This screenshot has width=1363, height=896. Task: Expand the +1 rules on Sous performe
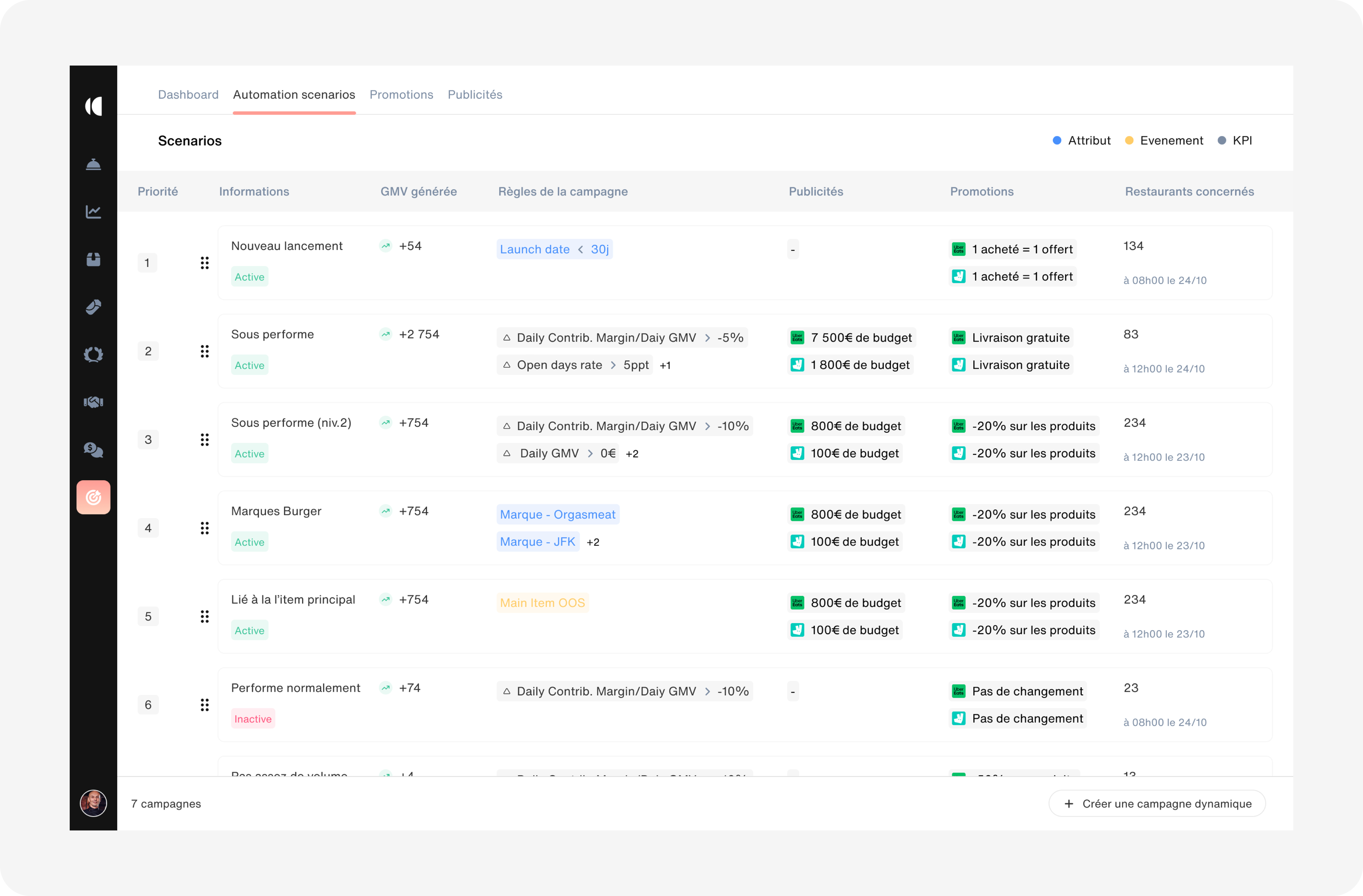pyautogui.click(x=665, y=366)
